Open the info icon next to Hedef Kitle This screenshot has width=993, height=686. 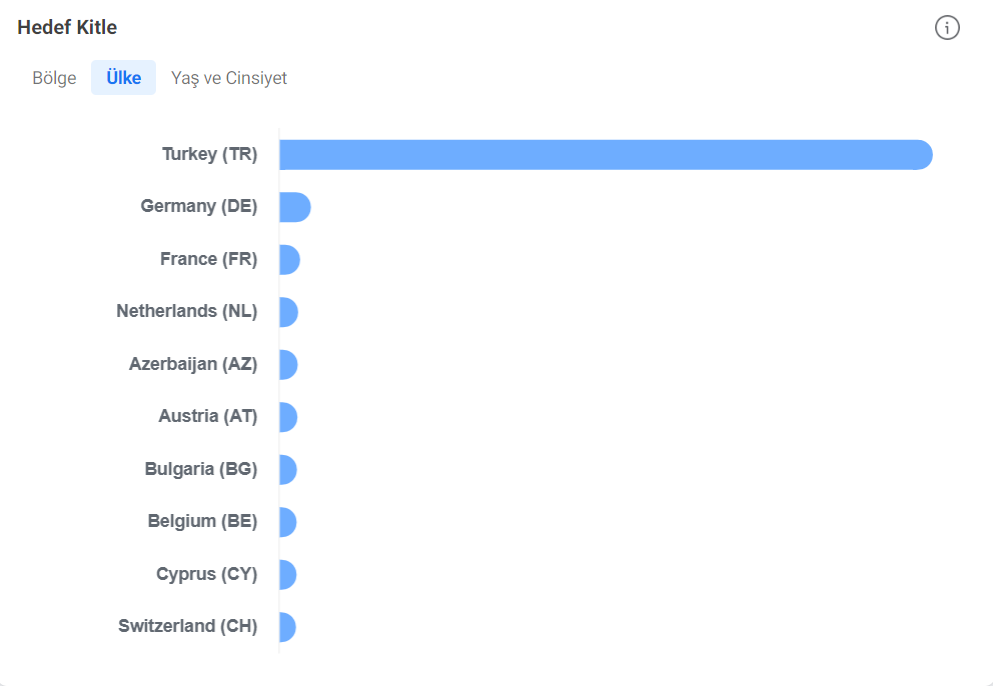click(x=947, y=28)
